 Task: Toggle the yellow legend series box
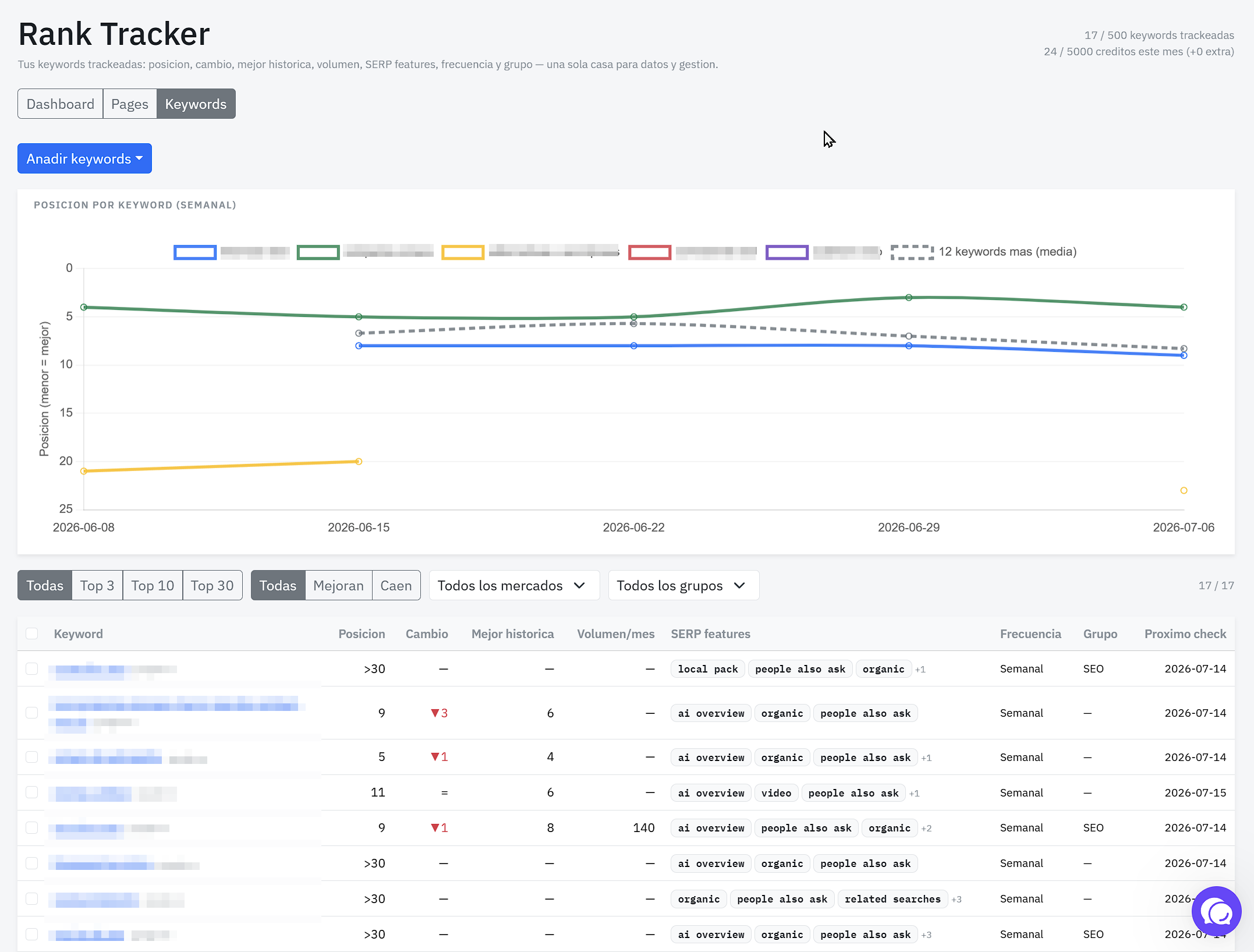point(463,252)
